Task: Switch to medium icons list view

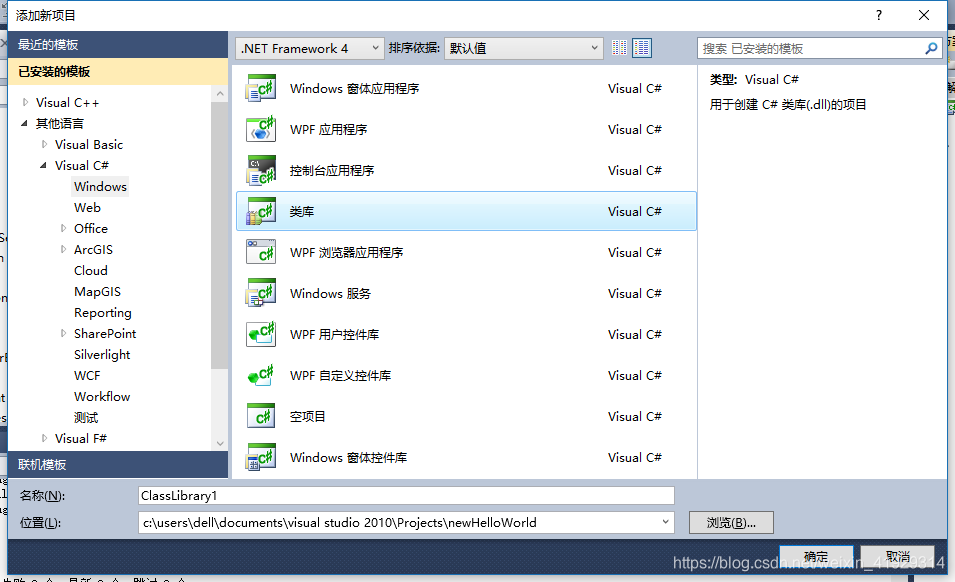Action: coord(641,47)
